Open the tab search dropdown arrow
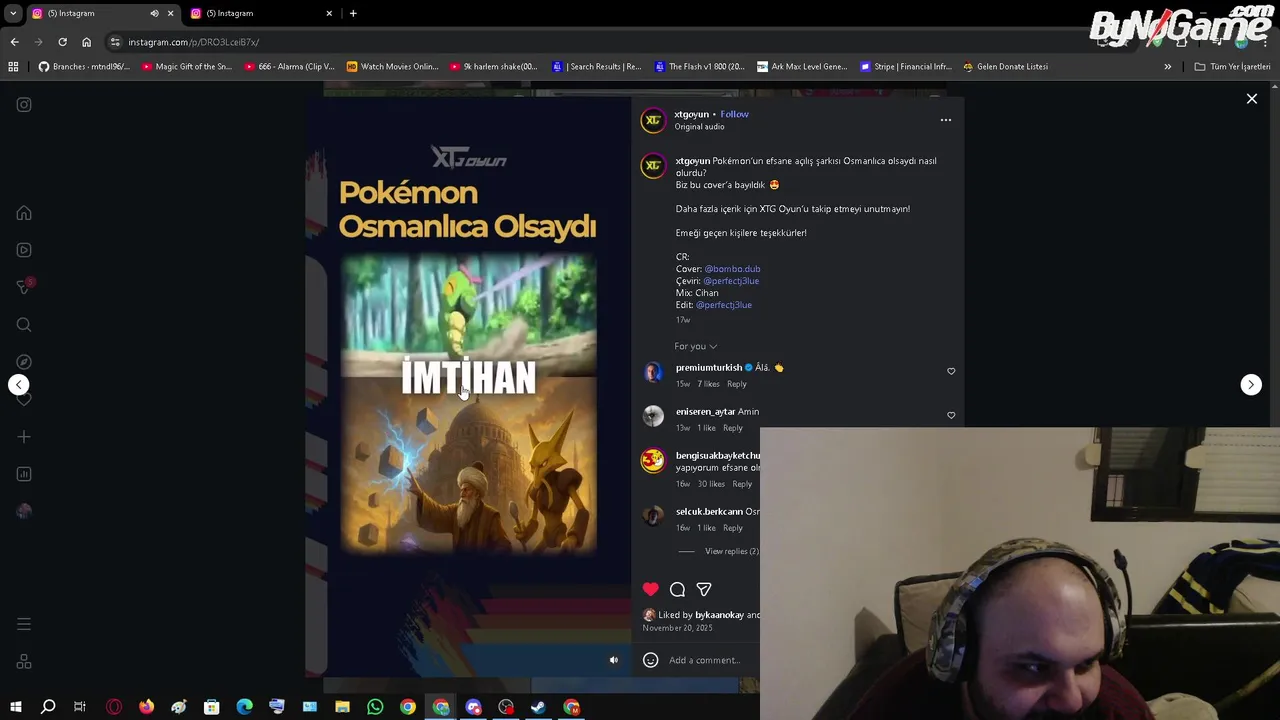 pos(13,13)
